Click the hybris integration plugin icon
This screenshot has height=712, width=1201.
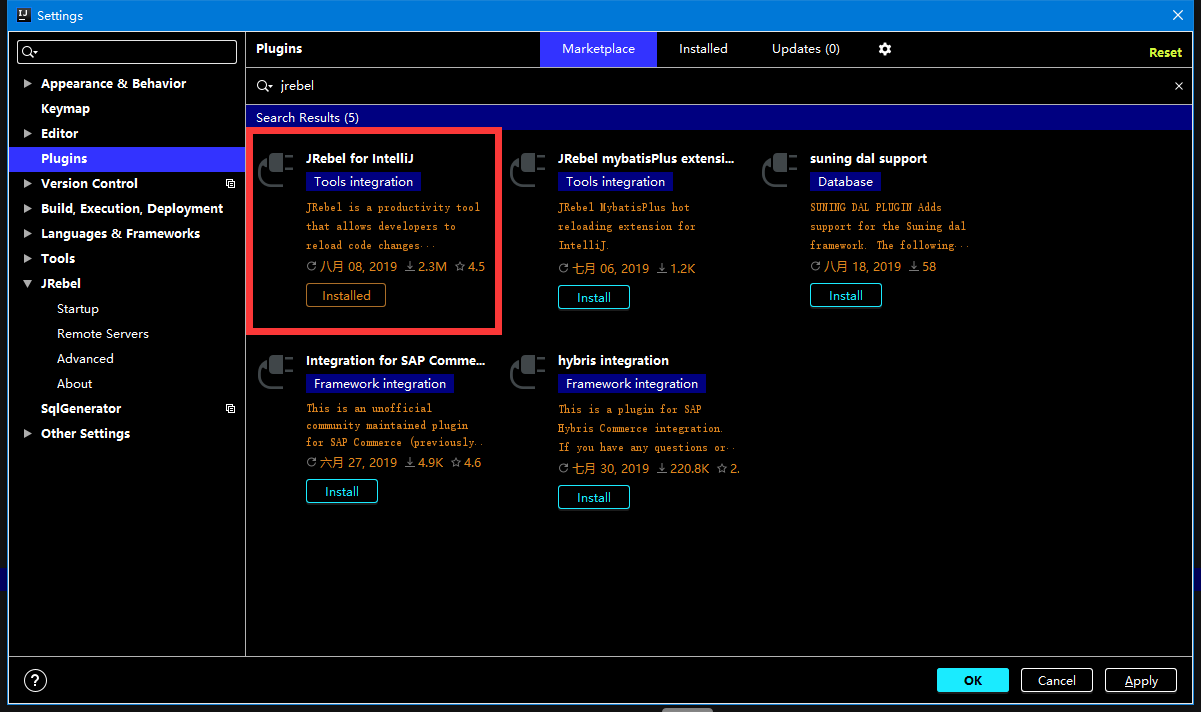pyautogui.click(x=528, y=372)
